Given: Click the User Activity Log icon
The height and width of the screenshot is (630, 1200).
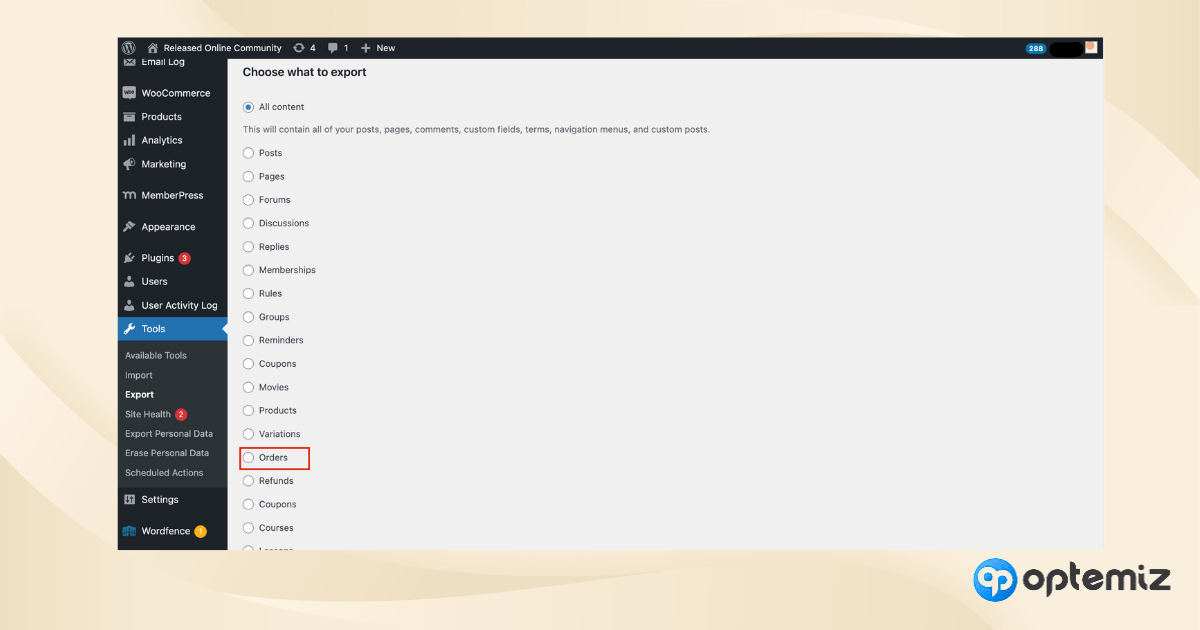Looking at the screenshot, I should (x=129, y=306).
